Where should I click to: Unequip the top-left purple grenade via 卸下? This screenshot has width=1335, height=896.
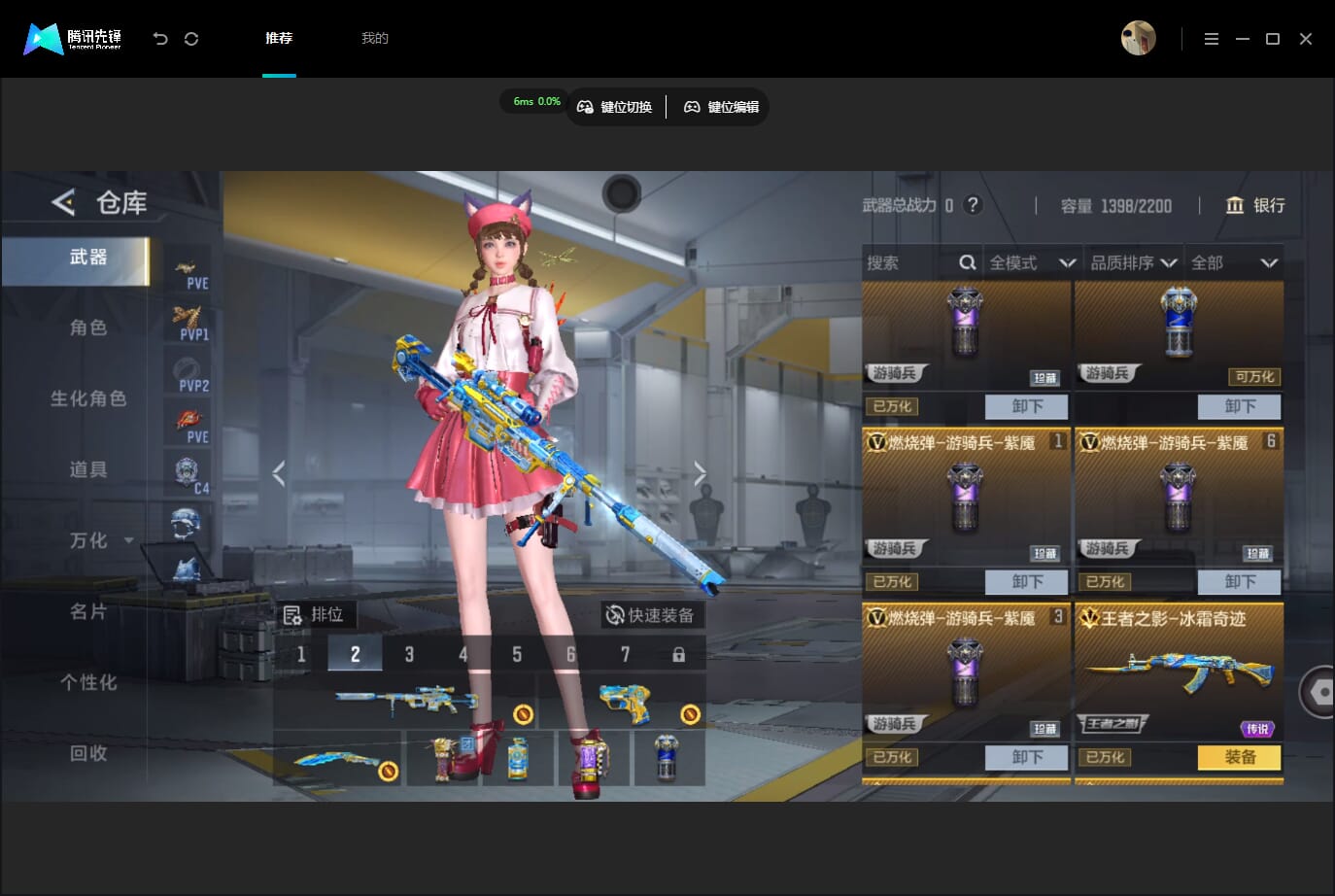coord(1027,406)
